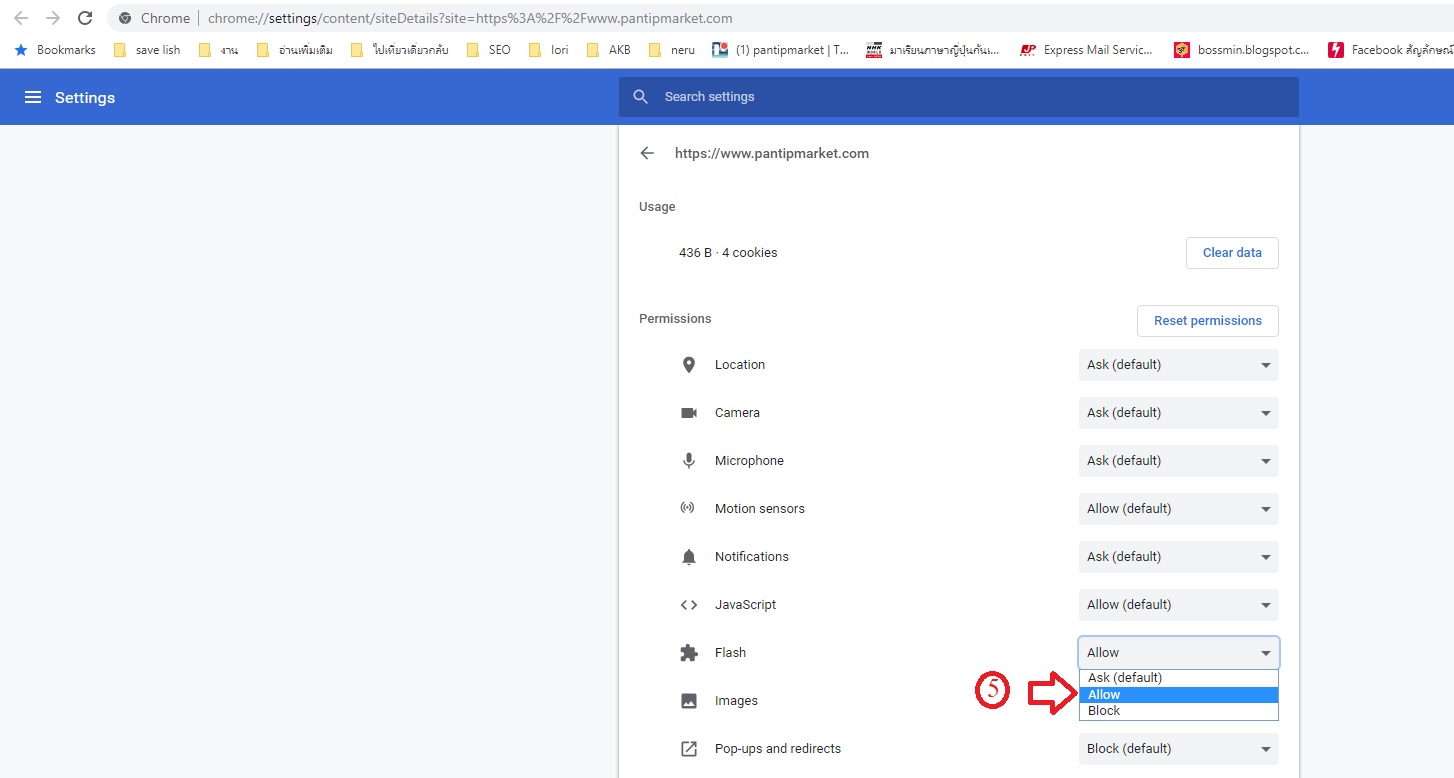Select Allow in the Flash dropdown list

click(x=1178, y=695)
